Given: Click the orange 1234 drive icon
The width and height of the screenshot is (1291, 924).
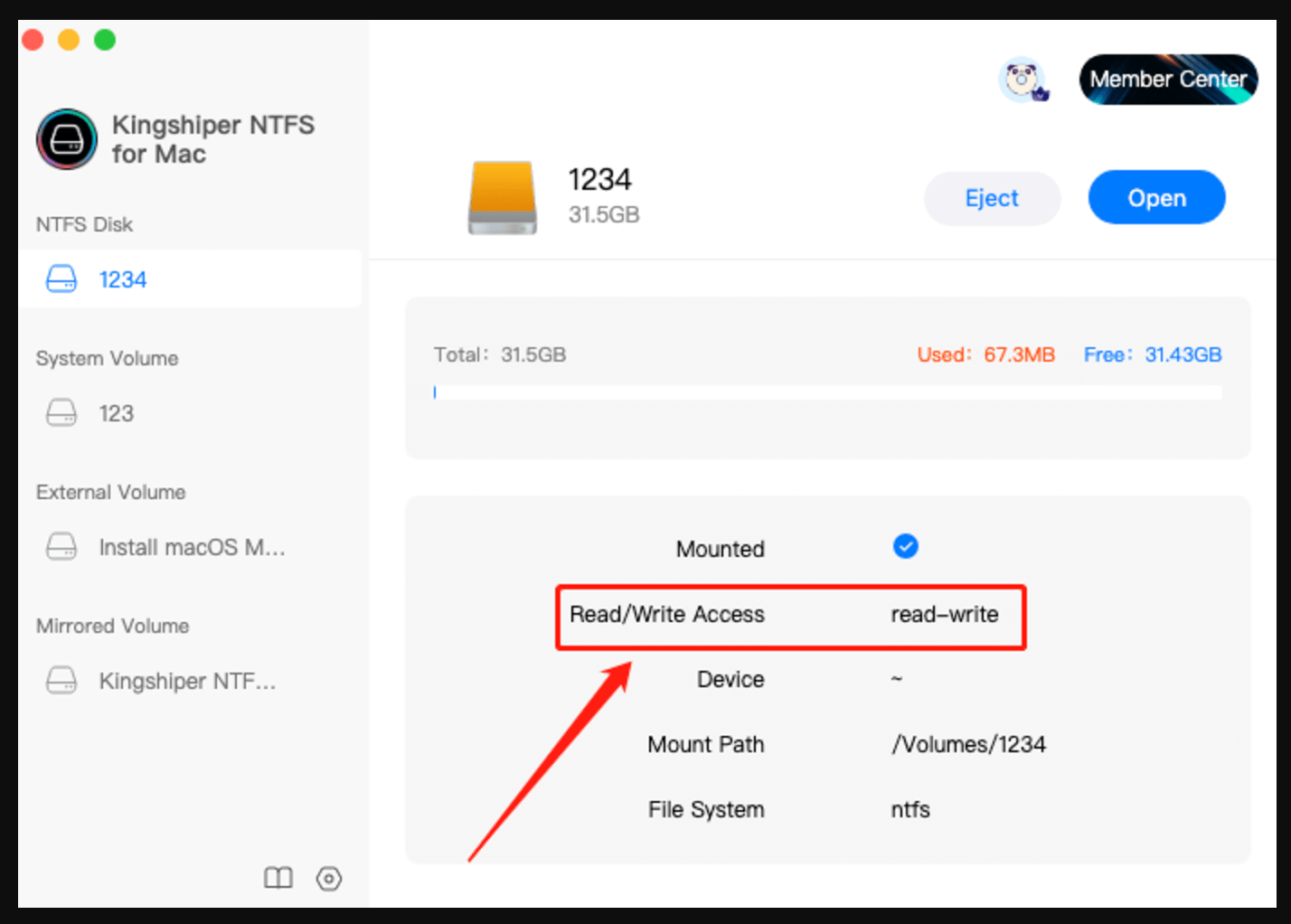Looking at the screenshot, I should coord(503,198).
